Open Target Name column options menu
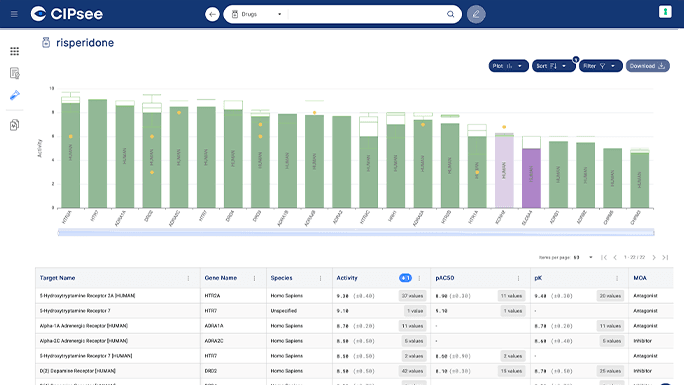Image resolution: width=684 pixels, height=385 pixels. point(188,278)
